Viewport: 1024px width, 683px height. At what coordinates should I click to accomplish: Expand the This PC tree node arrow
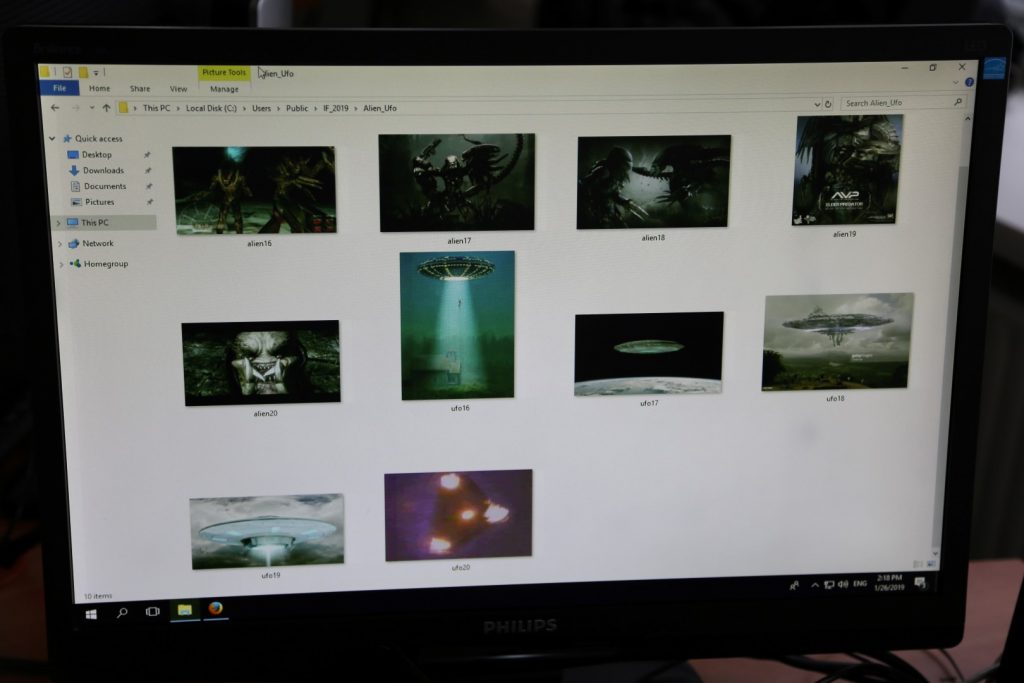[x=59, y=223]
